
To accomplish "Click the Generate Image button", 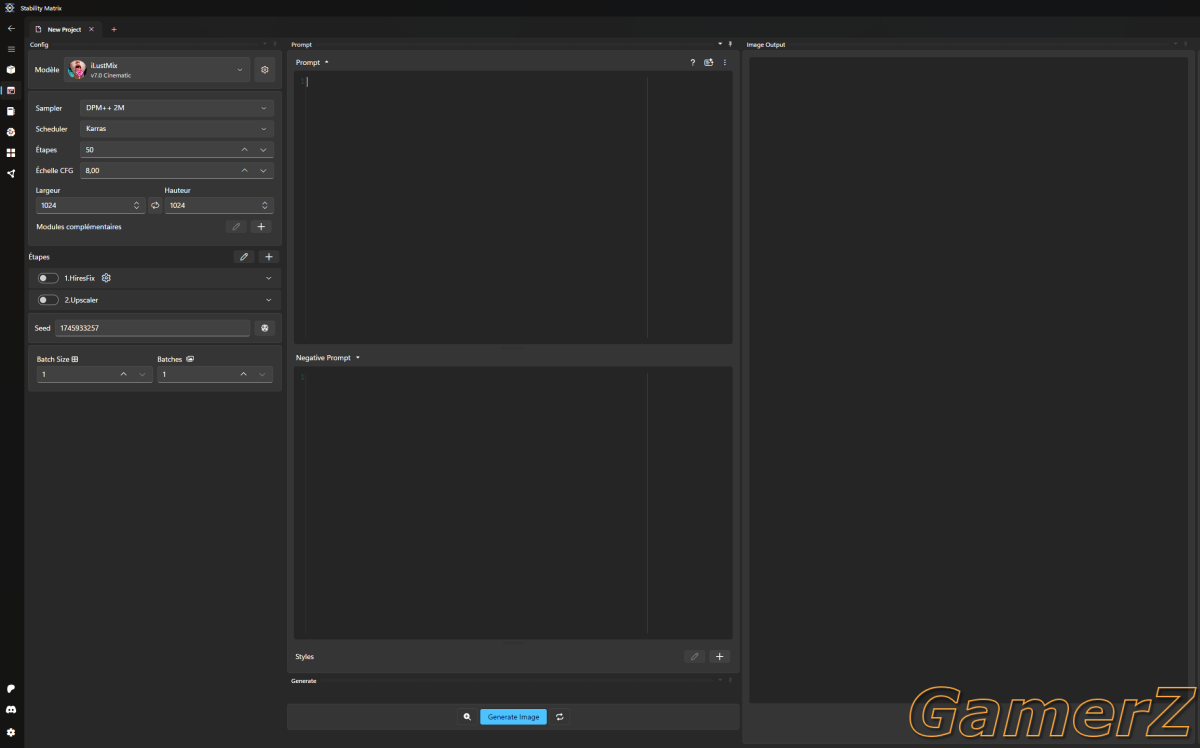I will (513, 717).
